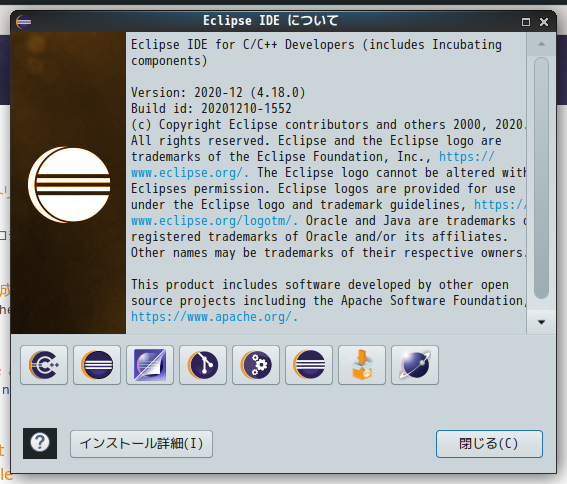Close dialog with title bar X
The image size is (567, 484).
click(x=544, y=22)
